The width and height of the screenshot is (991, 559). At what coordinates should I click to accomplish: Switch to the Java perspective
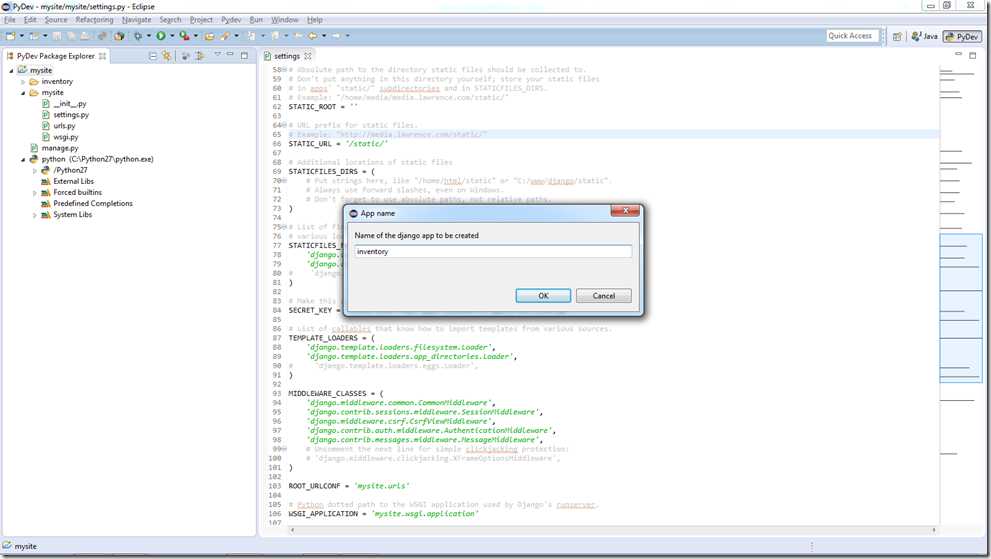925,36
